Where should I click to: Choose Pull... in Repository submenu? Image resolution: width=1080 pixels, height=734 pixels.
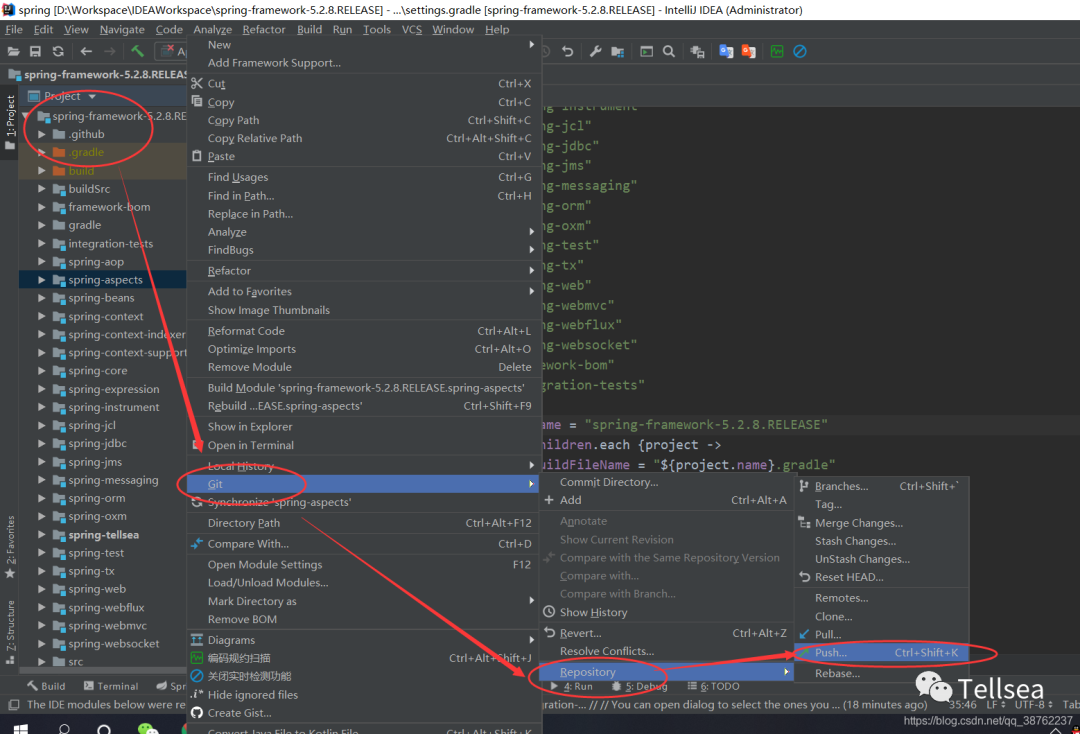(882, 634)
